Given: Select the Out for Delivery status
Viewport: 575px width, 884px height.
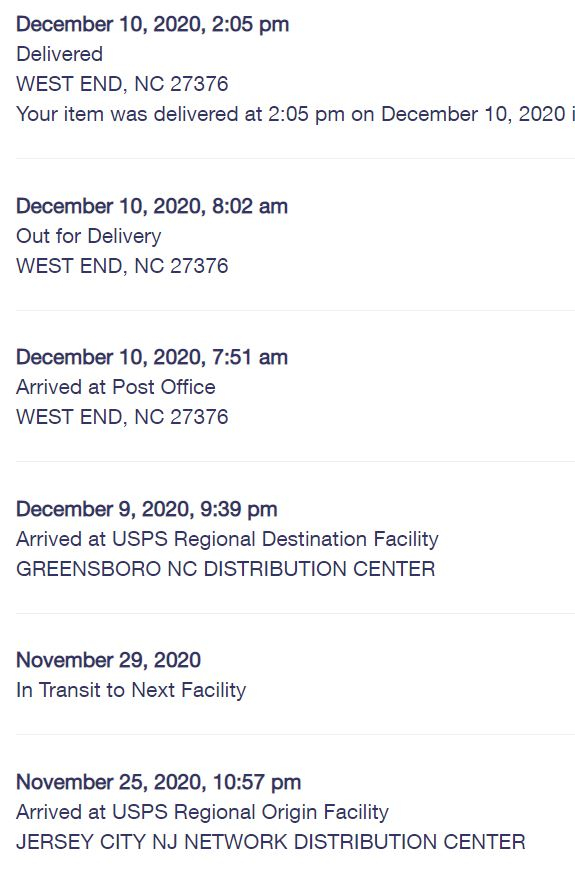Looking at the screenshot, I should coord(89,236).
